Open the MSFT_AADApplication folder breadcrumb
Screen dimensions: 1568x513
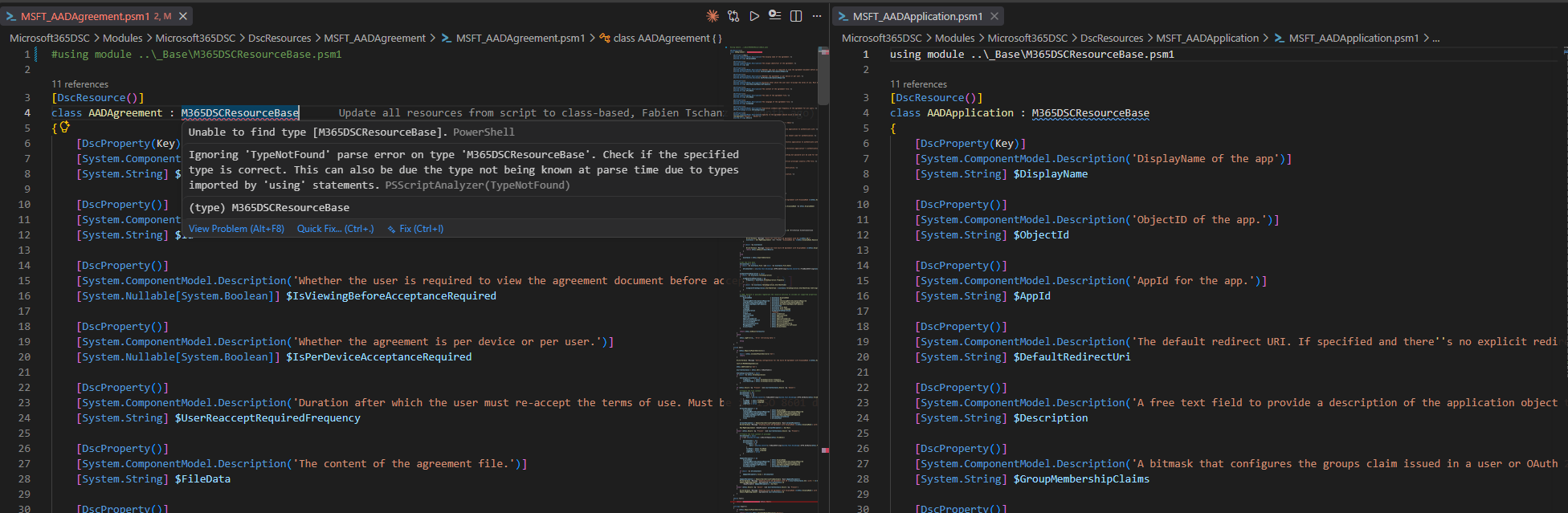point(1207,38)
